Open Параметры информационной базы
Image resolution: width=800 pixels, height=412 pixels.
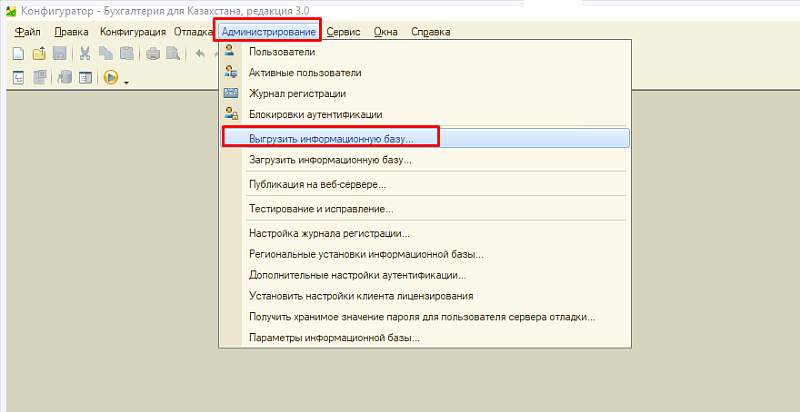[x=334, y=338]
